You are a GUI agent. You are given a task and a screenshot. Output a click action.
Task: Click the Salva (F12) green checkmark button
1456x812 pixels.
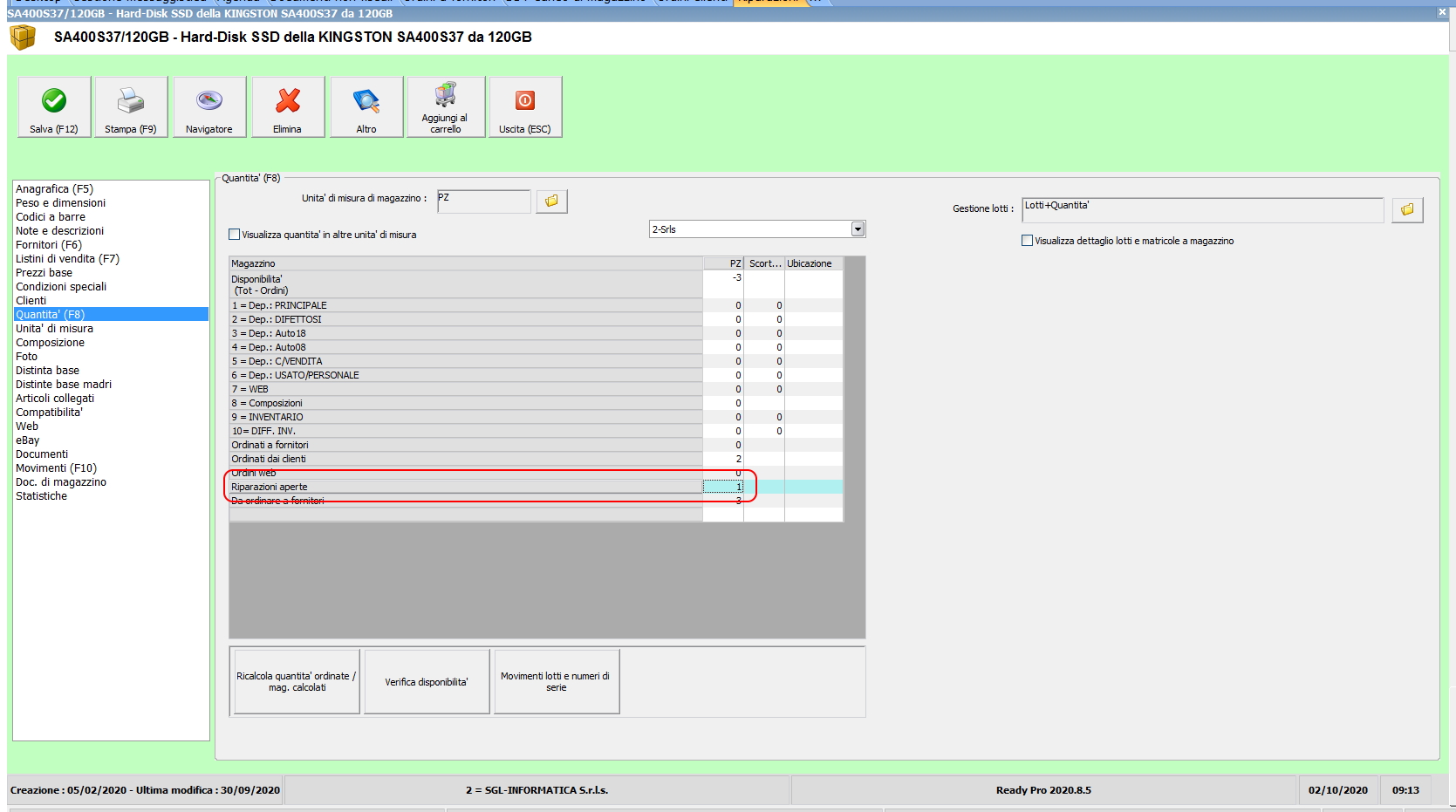point(54,106)
